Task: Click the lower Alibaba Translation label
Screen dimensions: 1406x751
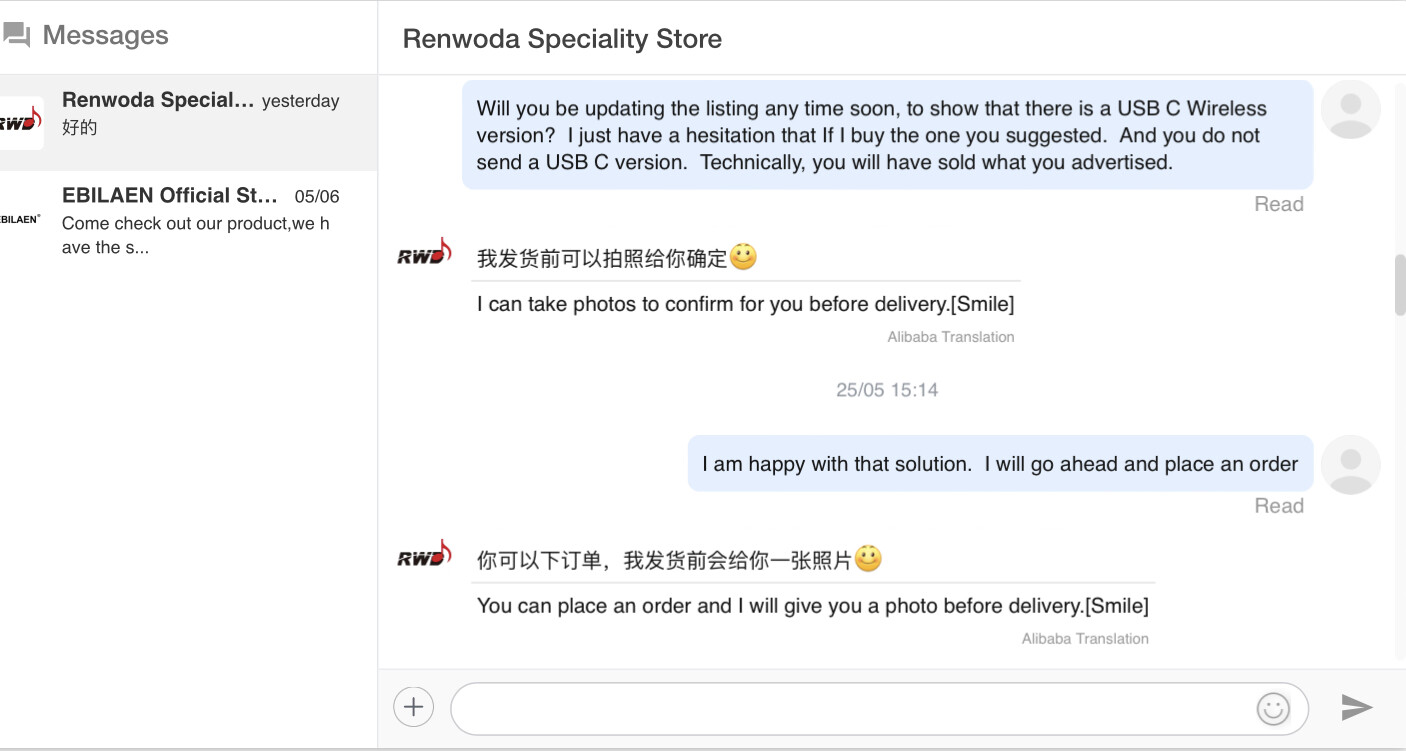Action: 1085,638
